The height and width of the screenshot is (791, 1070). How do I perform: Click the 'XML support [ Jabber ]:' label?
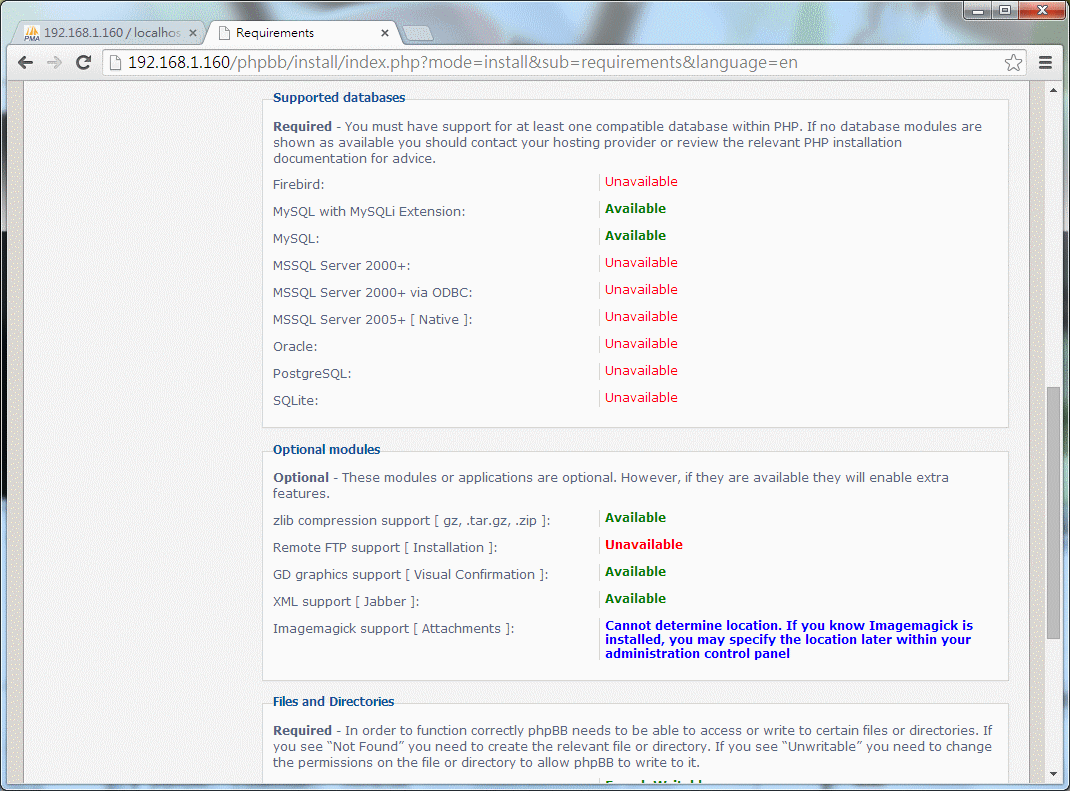346,601
